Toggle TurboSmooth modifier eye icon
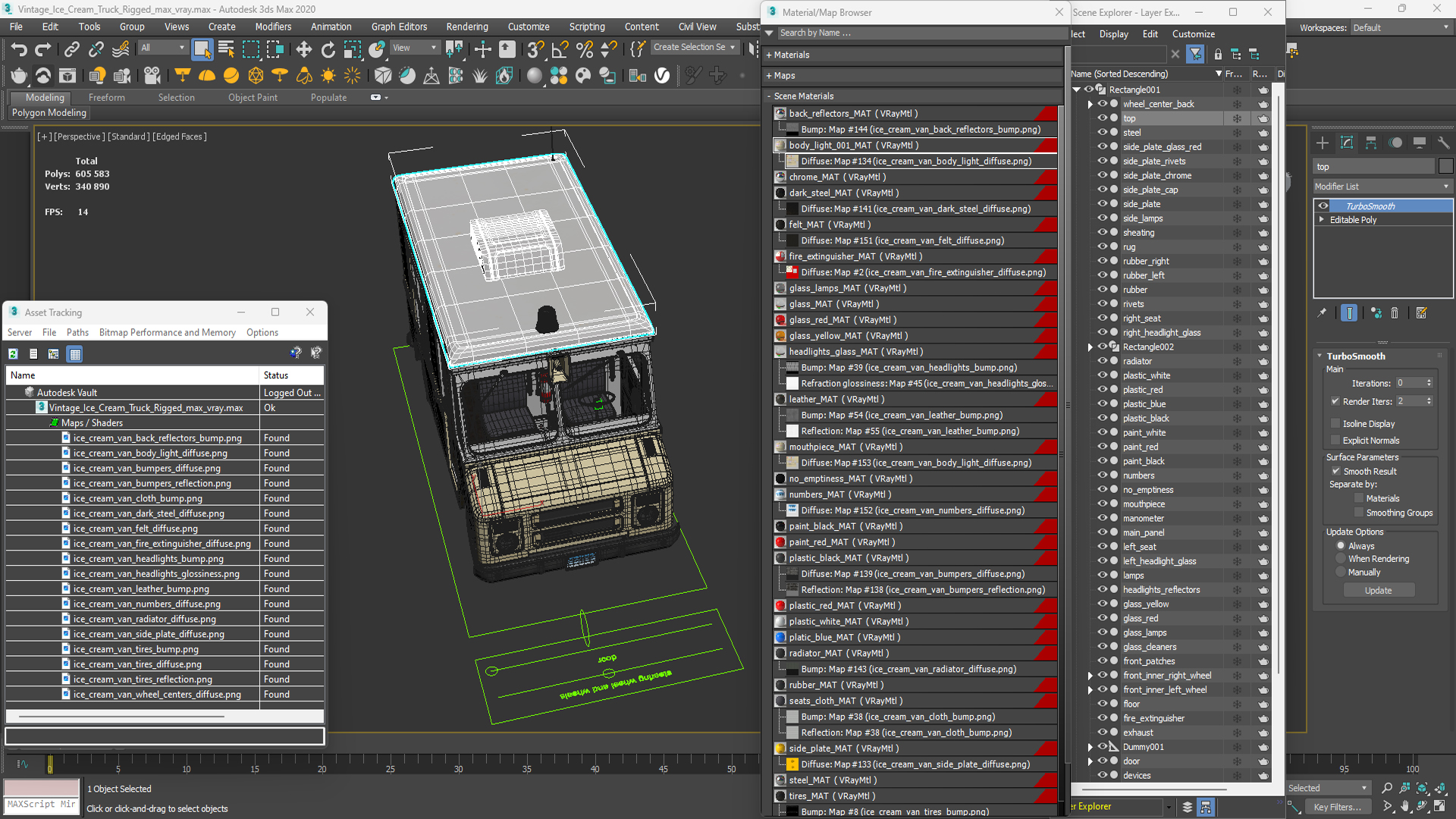Screen dimensions: 1456x819 click(x=1323, y=206)
